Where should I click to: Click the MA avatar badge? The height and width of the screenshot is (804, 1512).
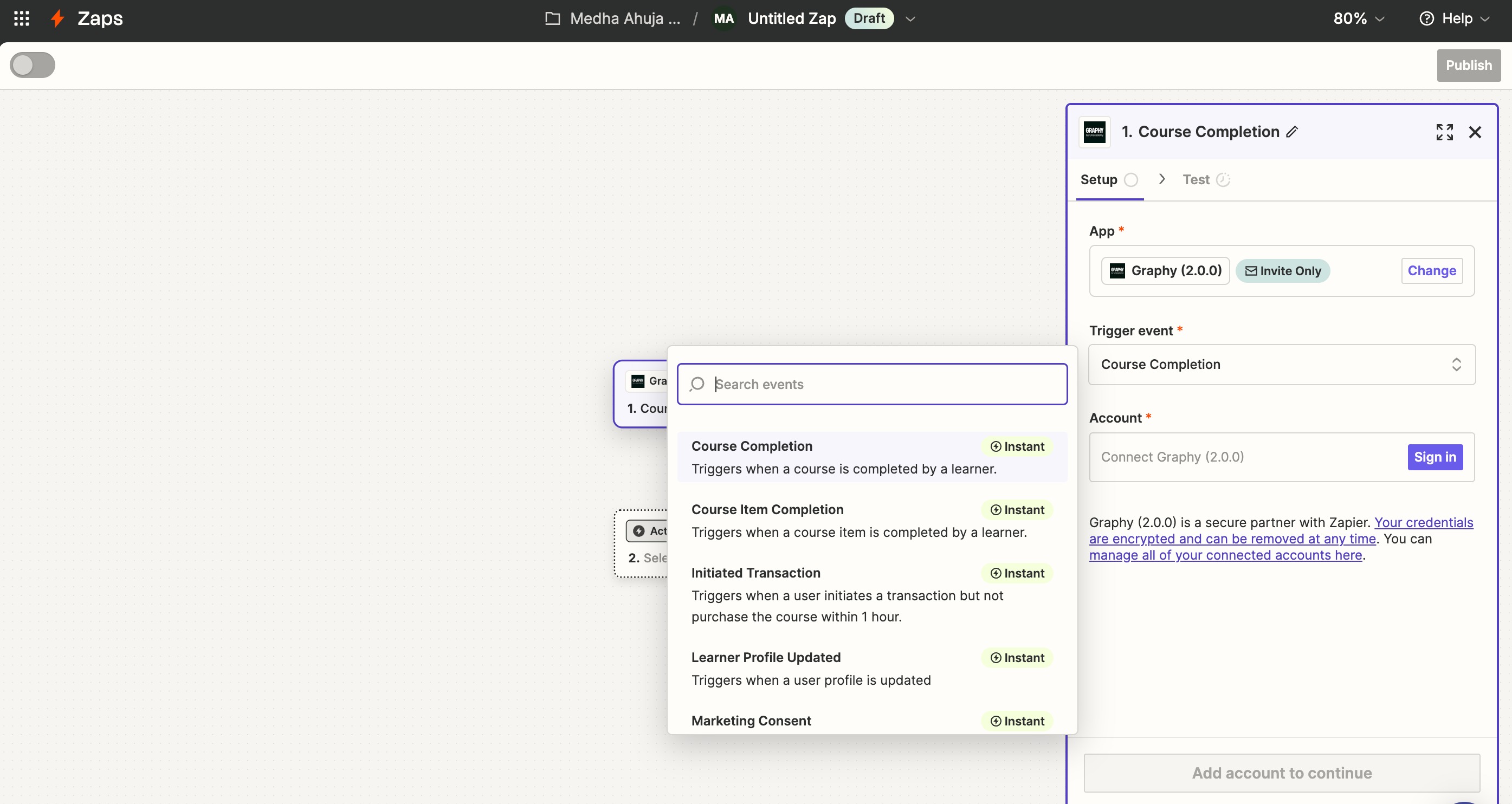point(723,18)
